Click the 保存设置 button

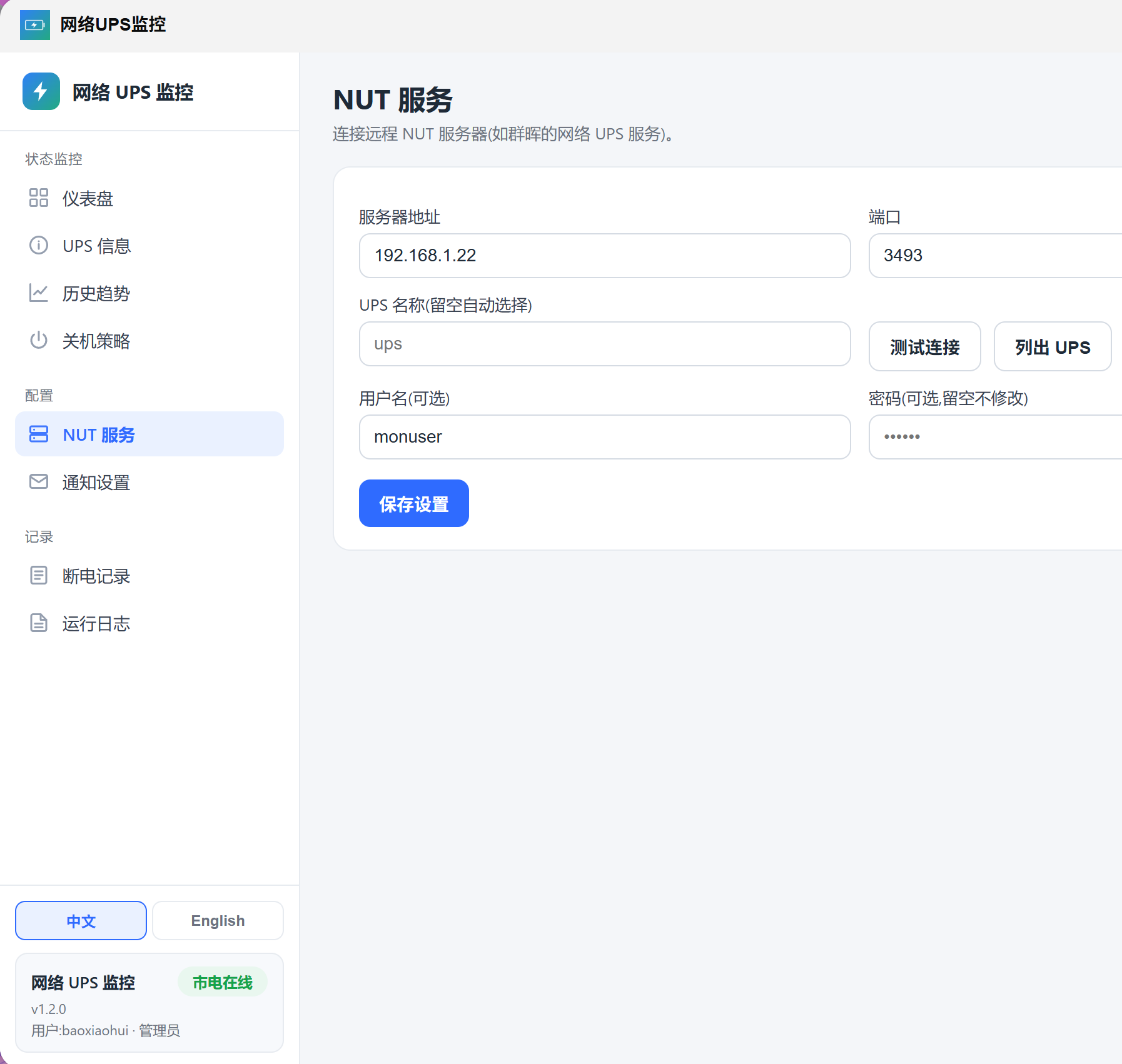click(x=414, y=503)
